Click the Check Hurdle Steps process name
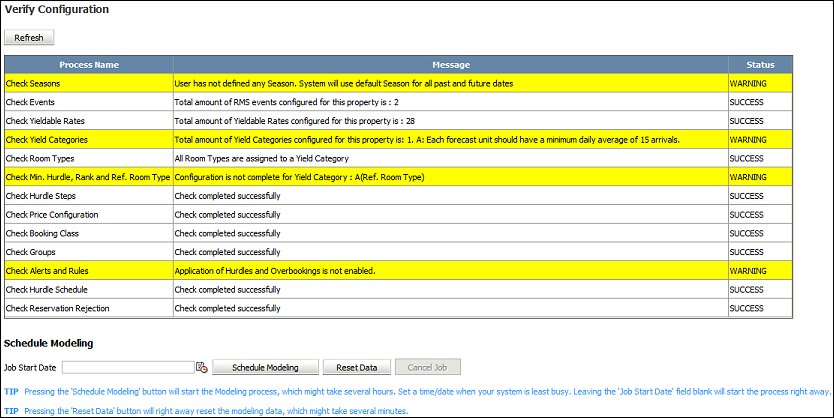The height and width of the screenshot is (418, 834). click(x=42, y=195)
